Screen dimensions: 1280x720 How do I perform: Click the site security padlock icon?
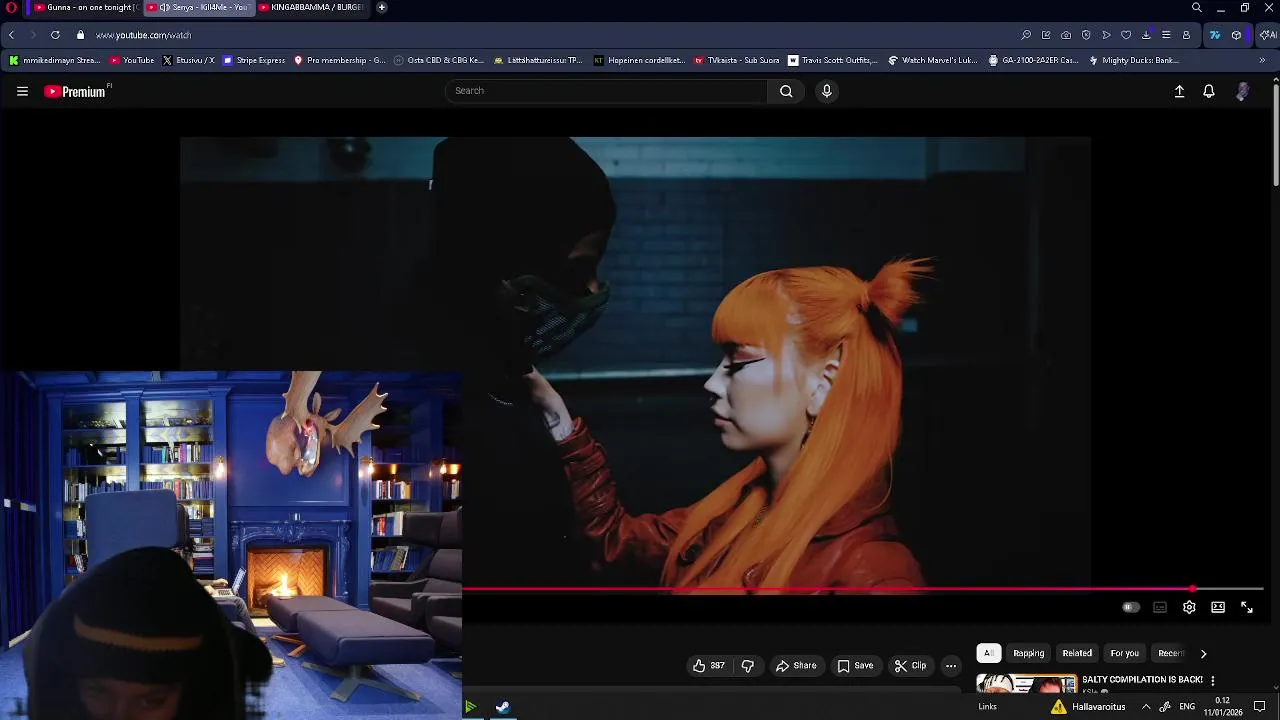coord(80,35)
